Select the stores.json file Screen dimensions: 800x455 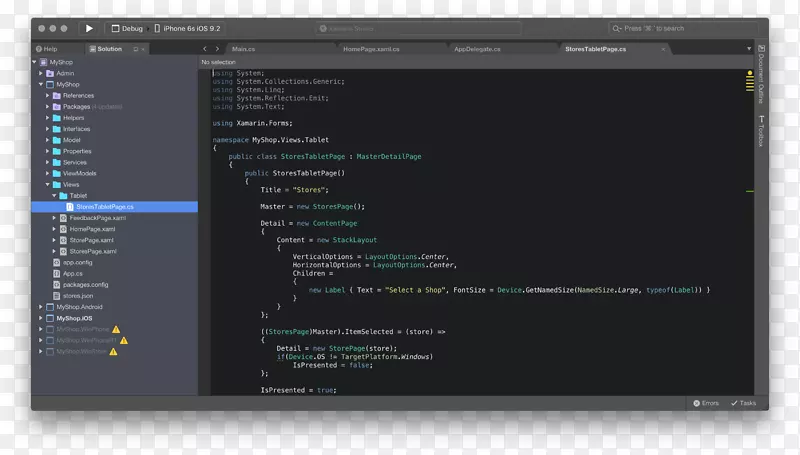pos(78,296)
